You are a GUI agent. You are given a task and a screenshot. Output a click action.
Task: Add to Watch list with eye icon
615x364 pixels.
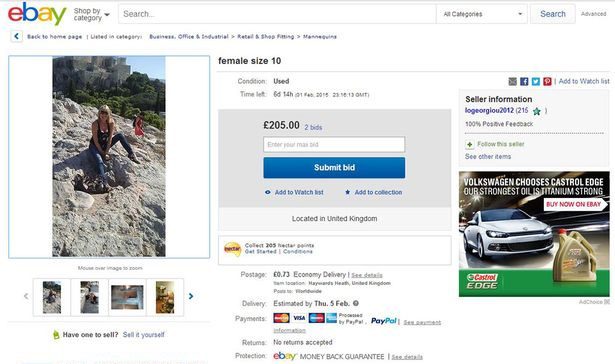point(294,192)
